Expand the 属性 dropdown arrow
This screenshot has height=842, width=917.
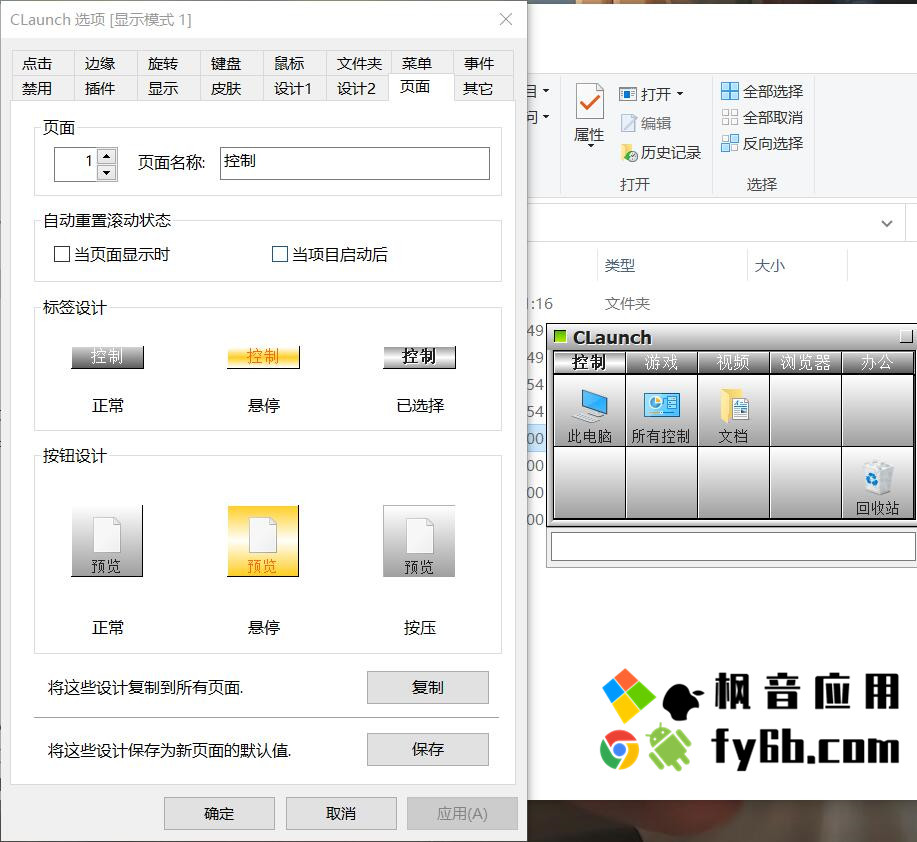[x=591, y=146]
